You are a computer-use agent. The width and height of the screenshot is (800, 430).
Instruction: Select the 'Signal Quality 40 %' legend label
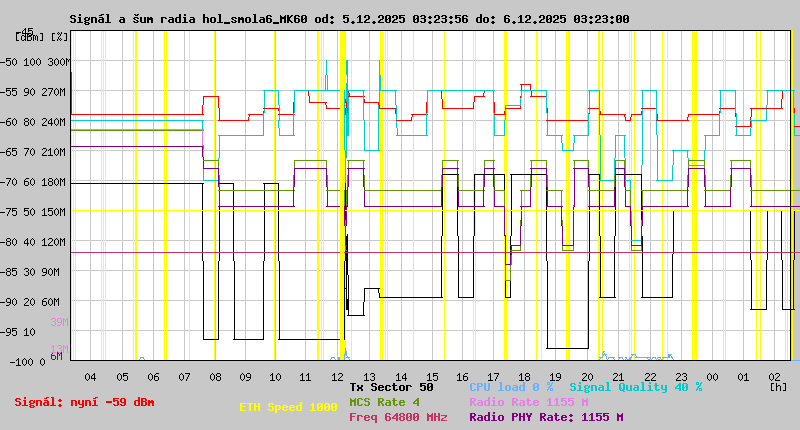pyautogui.click(x=636, y=386)
